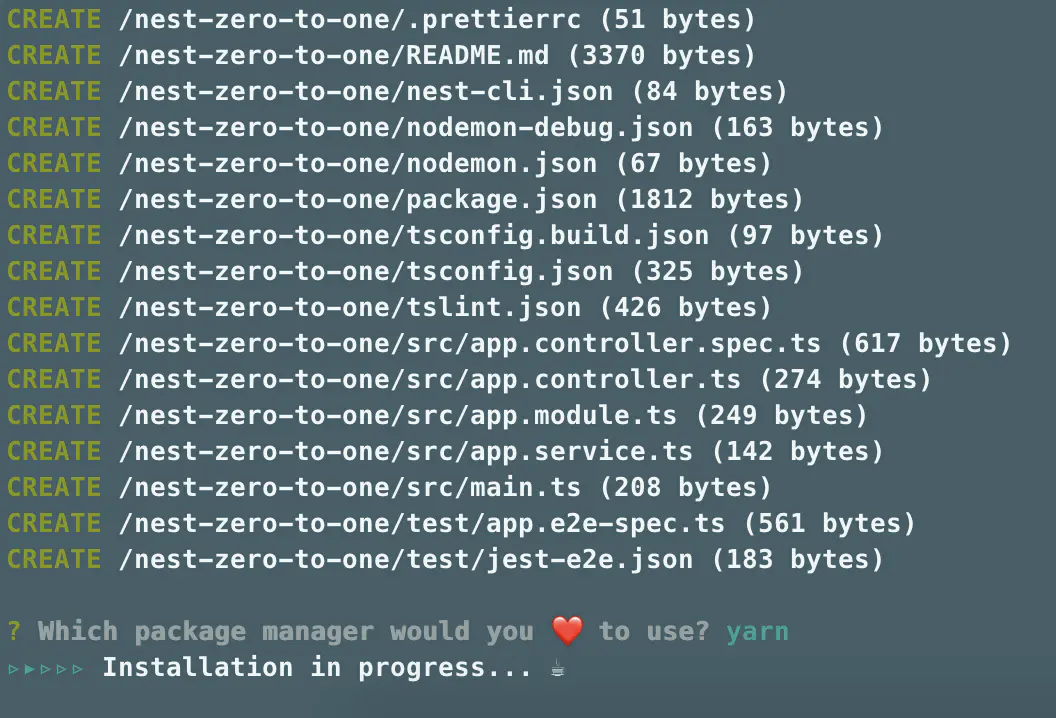
Task: Click the installation progress arrows
Action: click(x=45, y=668)
